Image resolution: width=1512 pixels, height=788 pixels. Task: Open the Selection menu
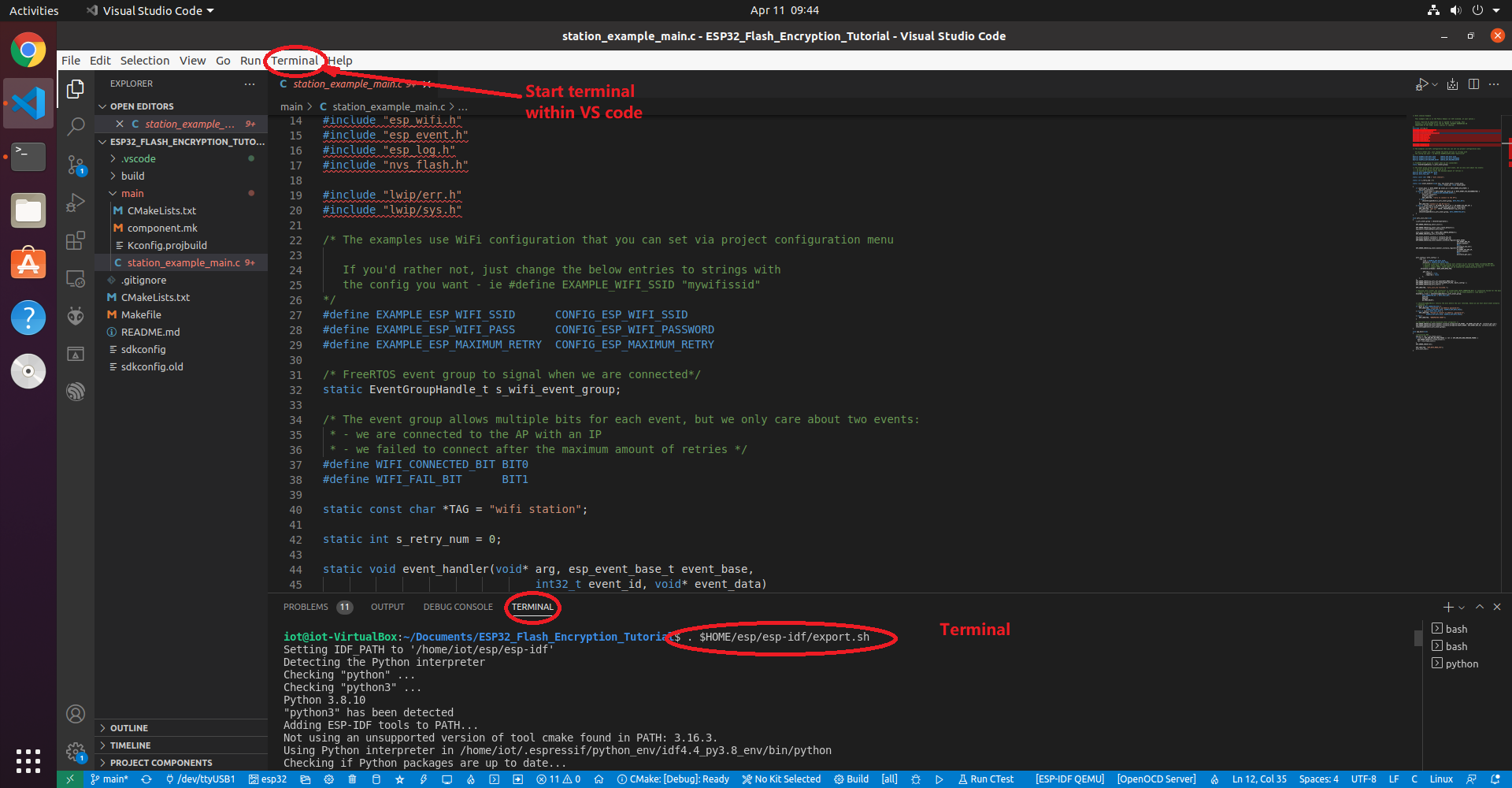point(145,61)
